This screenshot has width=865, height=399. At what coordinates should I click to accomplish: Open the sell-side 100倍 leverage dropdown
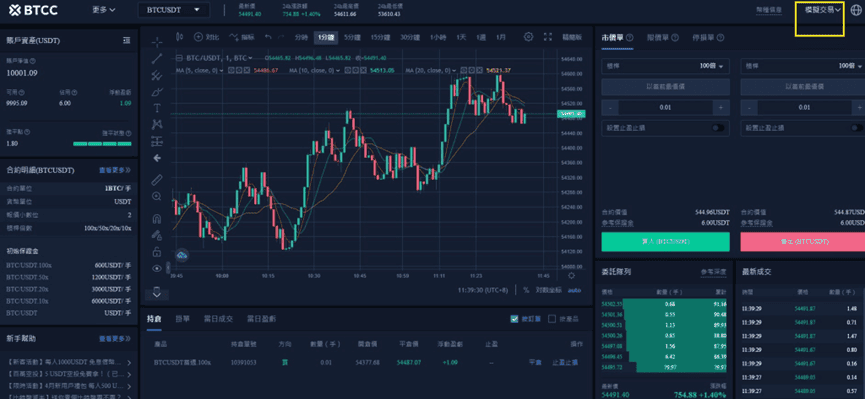pos(803,66)
